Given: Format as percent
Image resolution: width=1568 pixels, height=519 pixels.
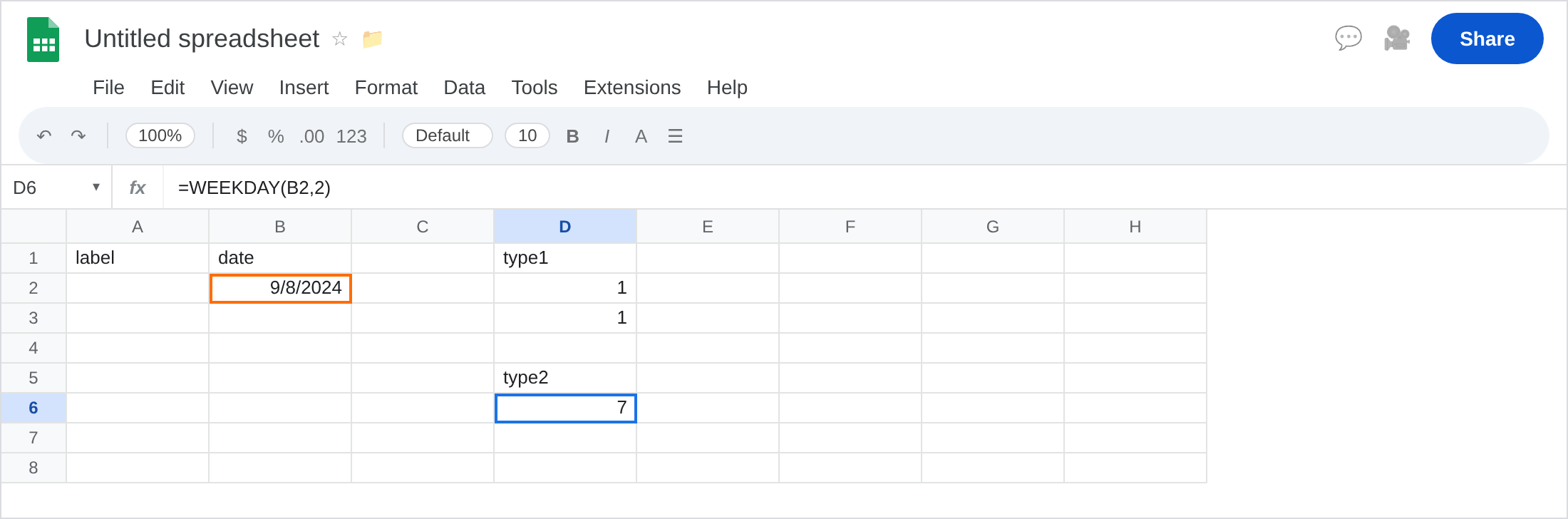Looking at the screenshot, I should click(x=276, y=135).
